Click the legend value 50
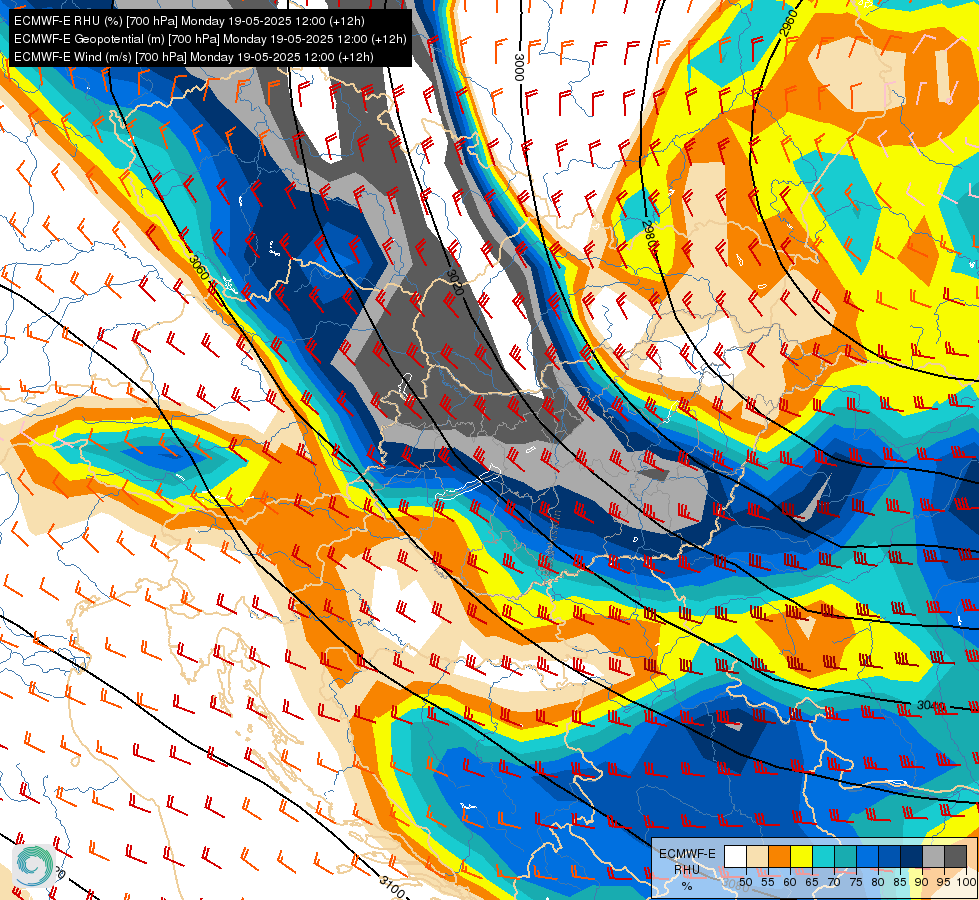The image size is (979, 900). tap(746, 882)
